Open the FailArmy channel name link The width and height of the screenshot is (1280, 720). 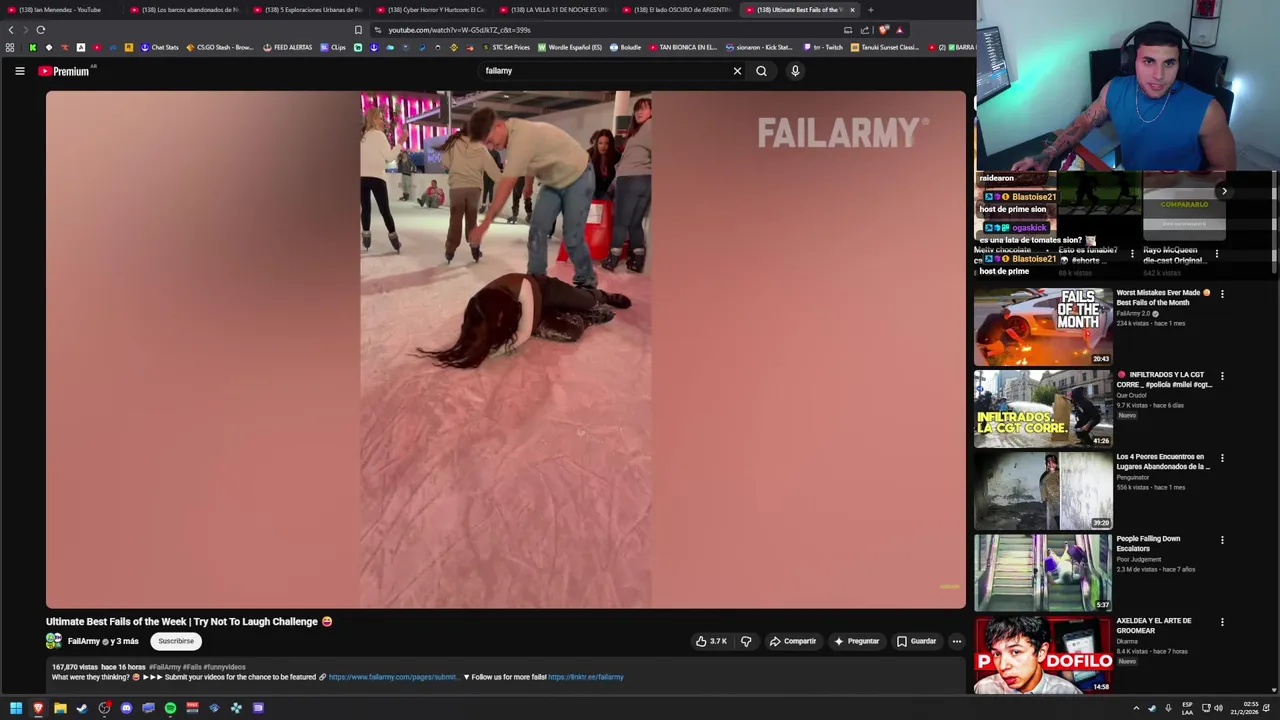point(84,641)
